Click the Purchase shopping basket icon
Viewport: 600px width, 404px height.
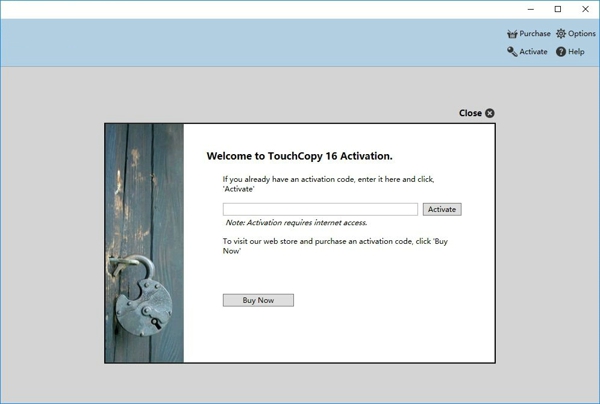pos(512,34)
